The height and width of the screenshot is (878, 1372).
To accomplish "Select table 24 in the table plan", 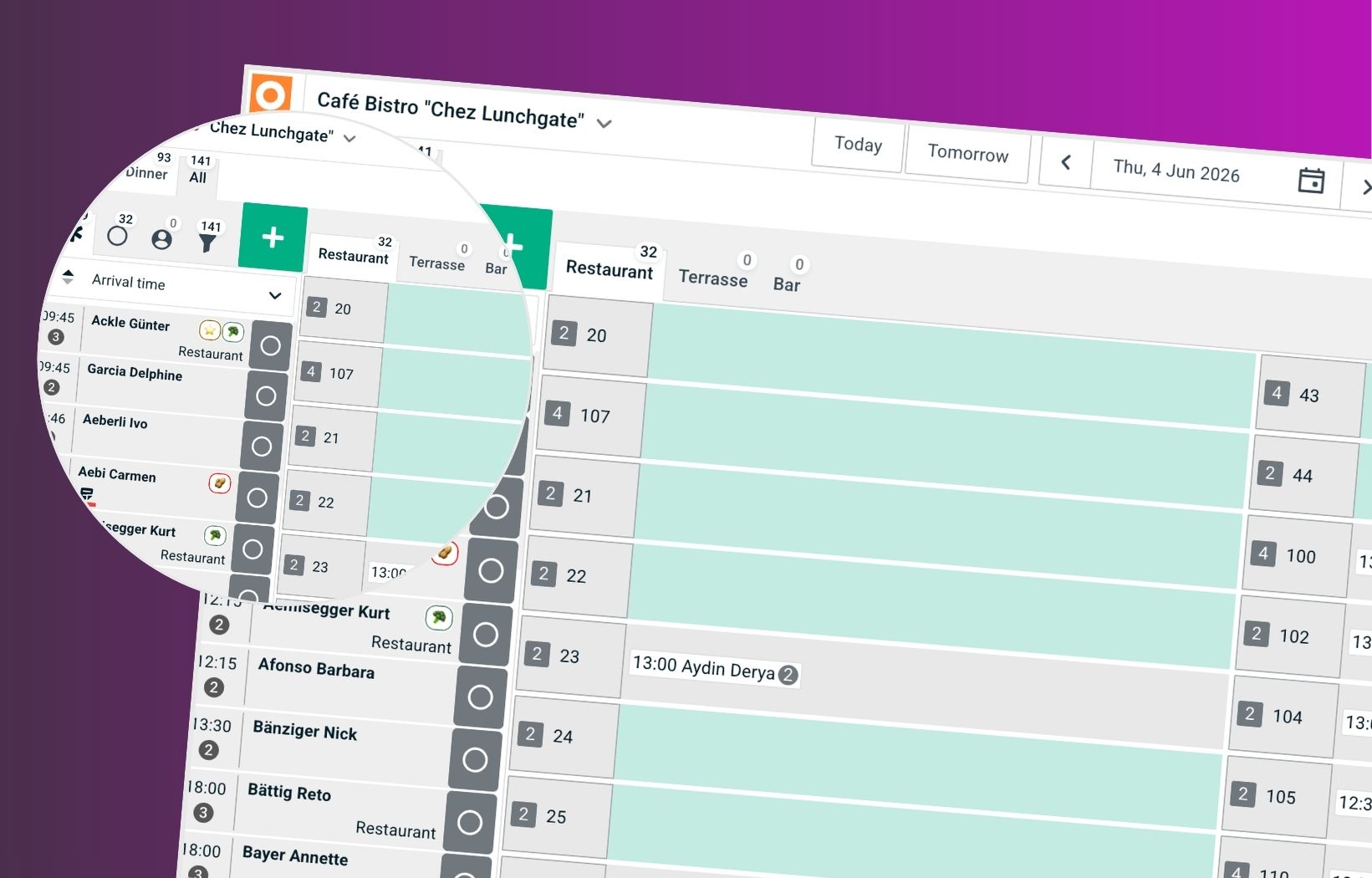I will [x=564, y=736].
